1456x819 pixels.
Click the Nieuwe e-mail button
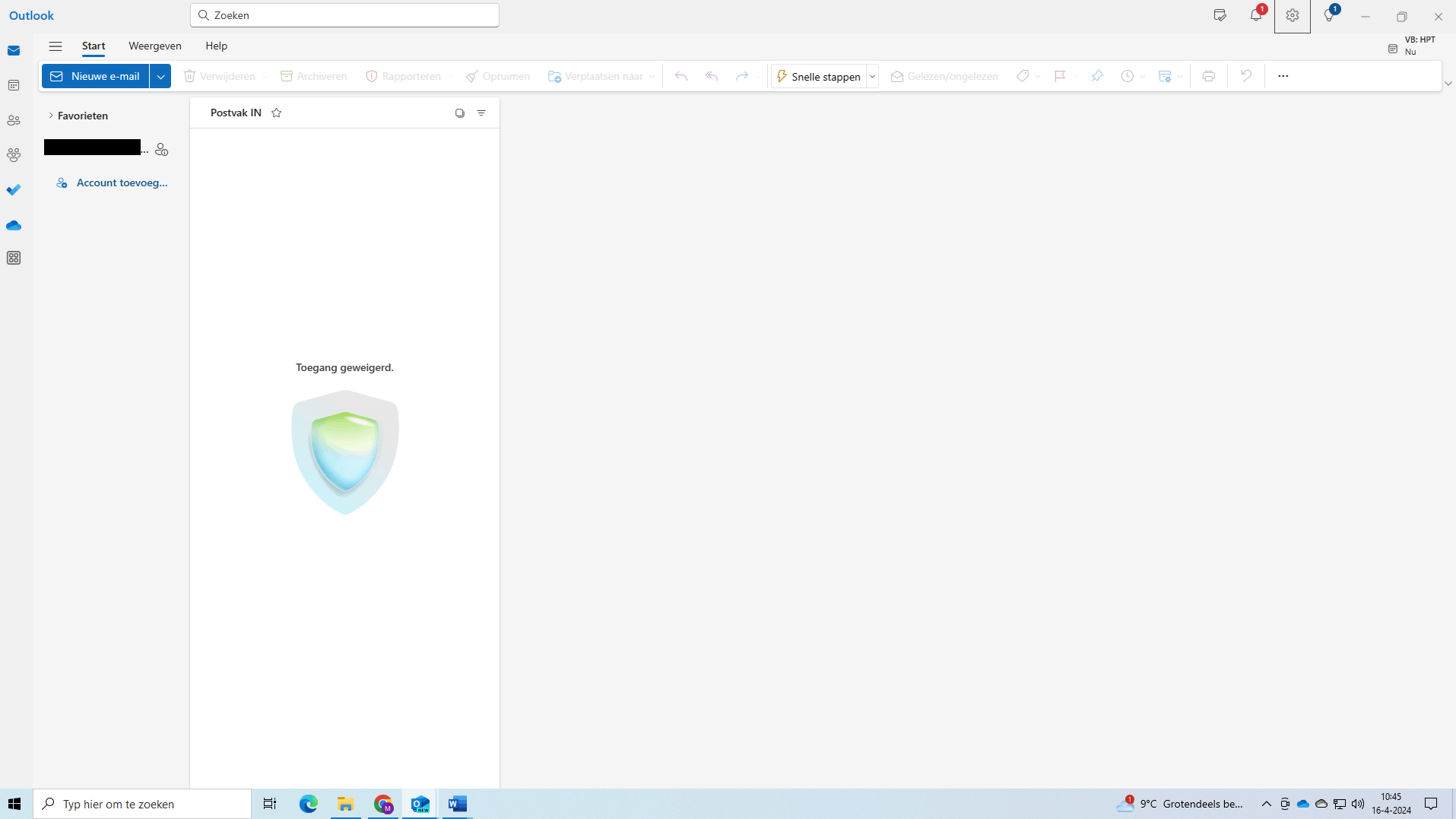(x=96, y=76)
